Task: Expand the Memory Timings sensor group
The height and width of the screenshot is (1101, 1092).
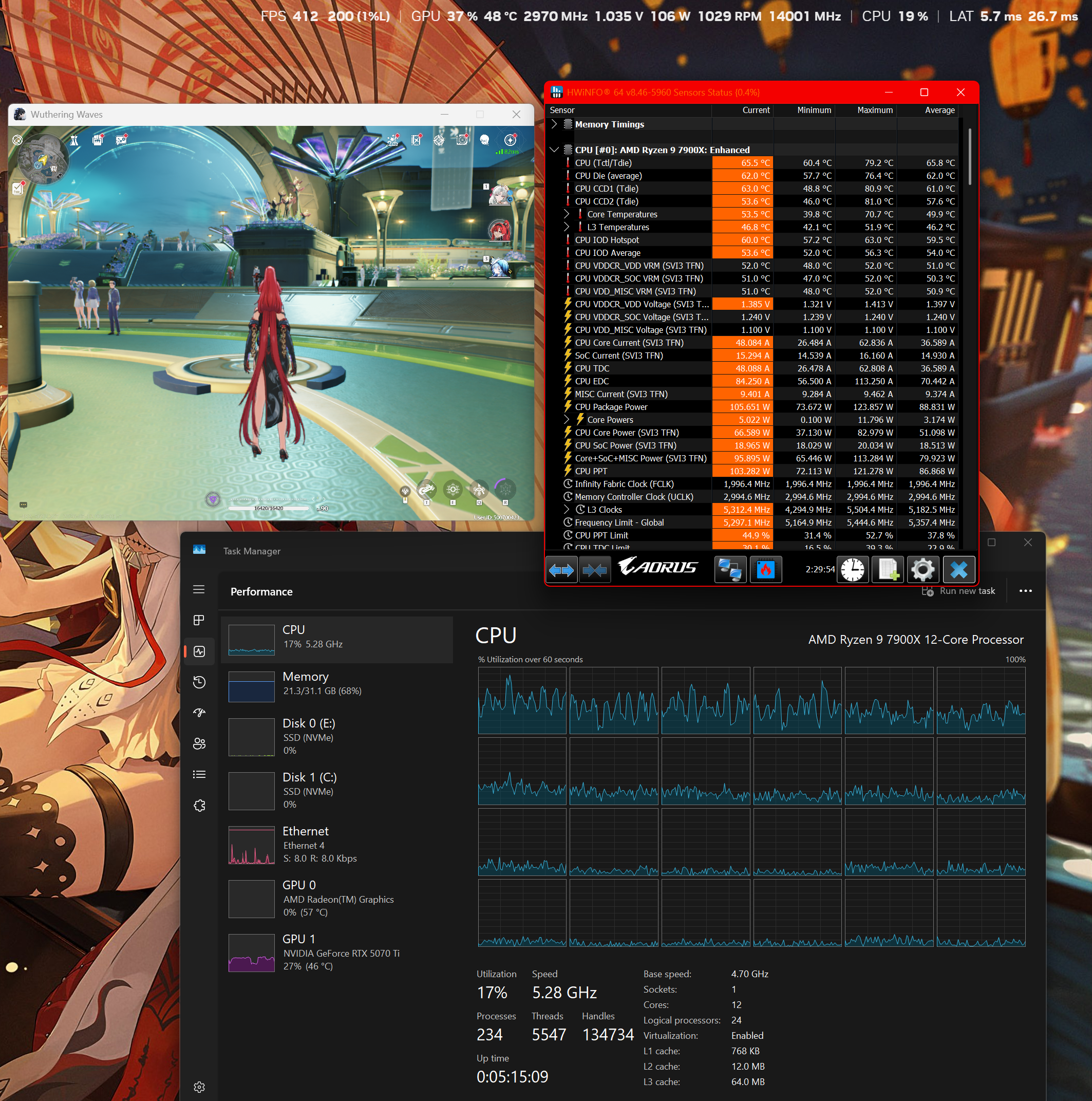Action: 554,124
